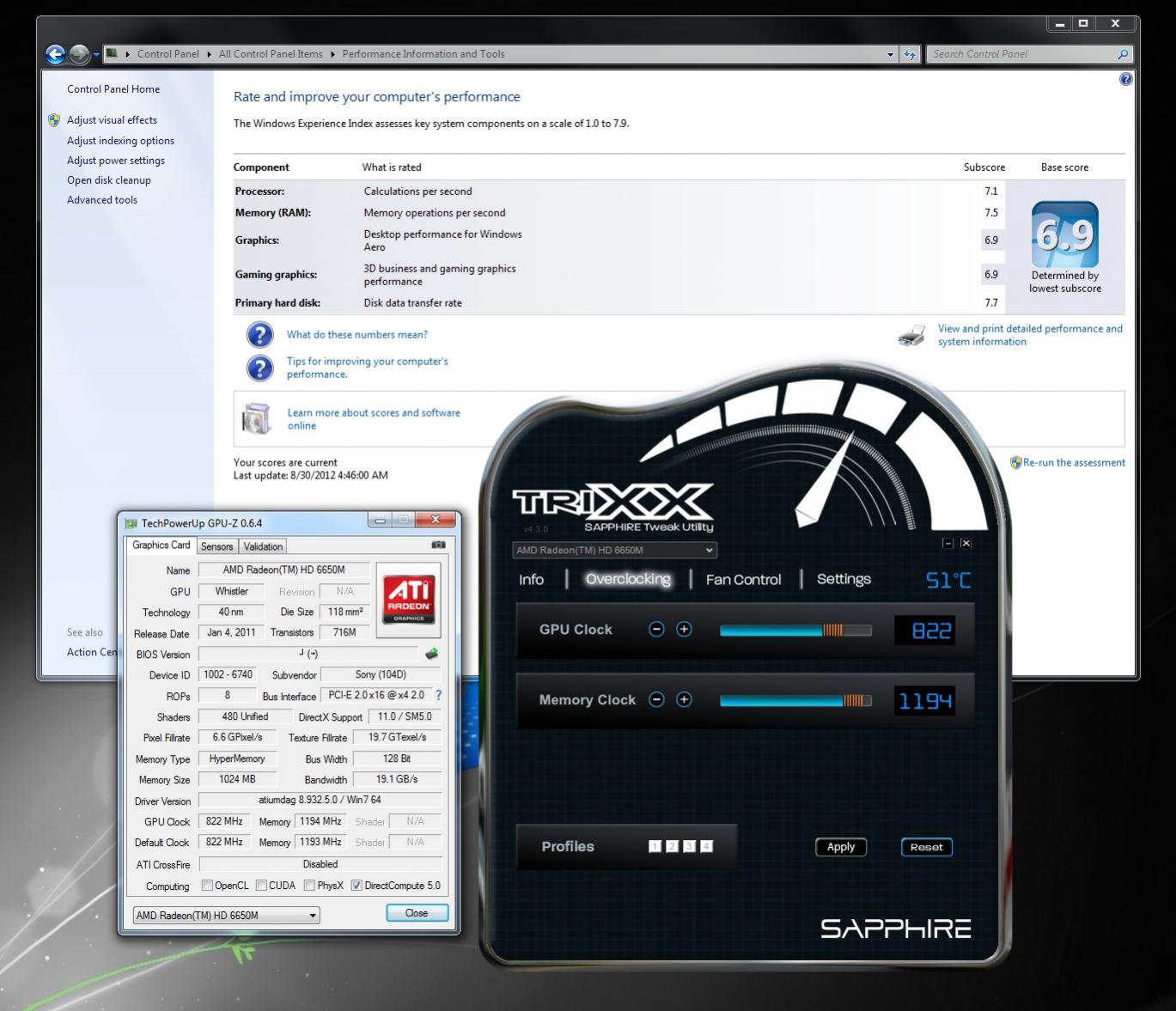Toggle the CUDA checkbox in GPU-Z
1176x1011 pixels.
[x=261, y=886]
